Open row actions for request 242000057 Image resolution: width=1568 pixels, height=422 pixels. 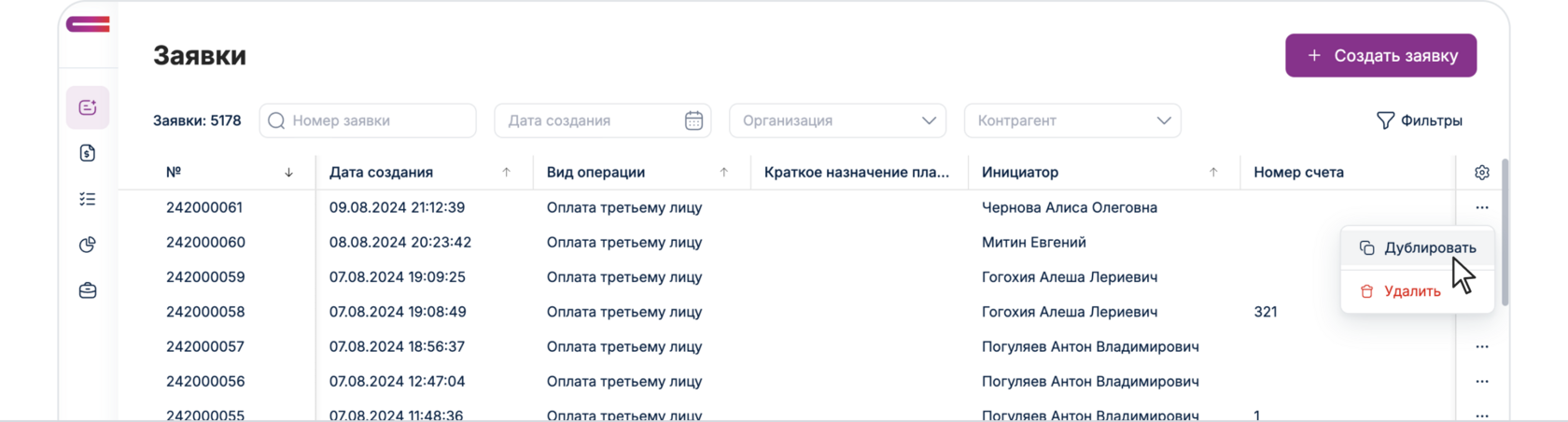[x=1481, y=346]
